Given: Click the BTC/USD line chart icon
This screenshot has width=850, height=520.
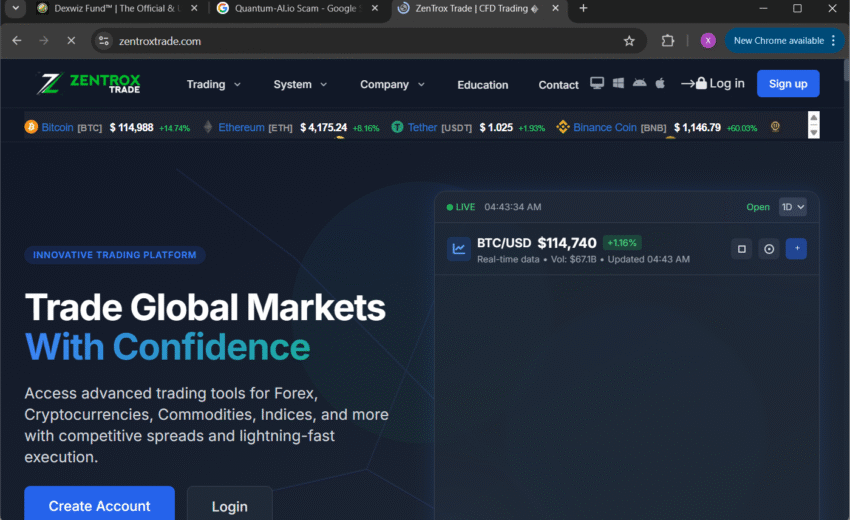Looking at the screenshot, I should point(459,249).
